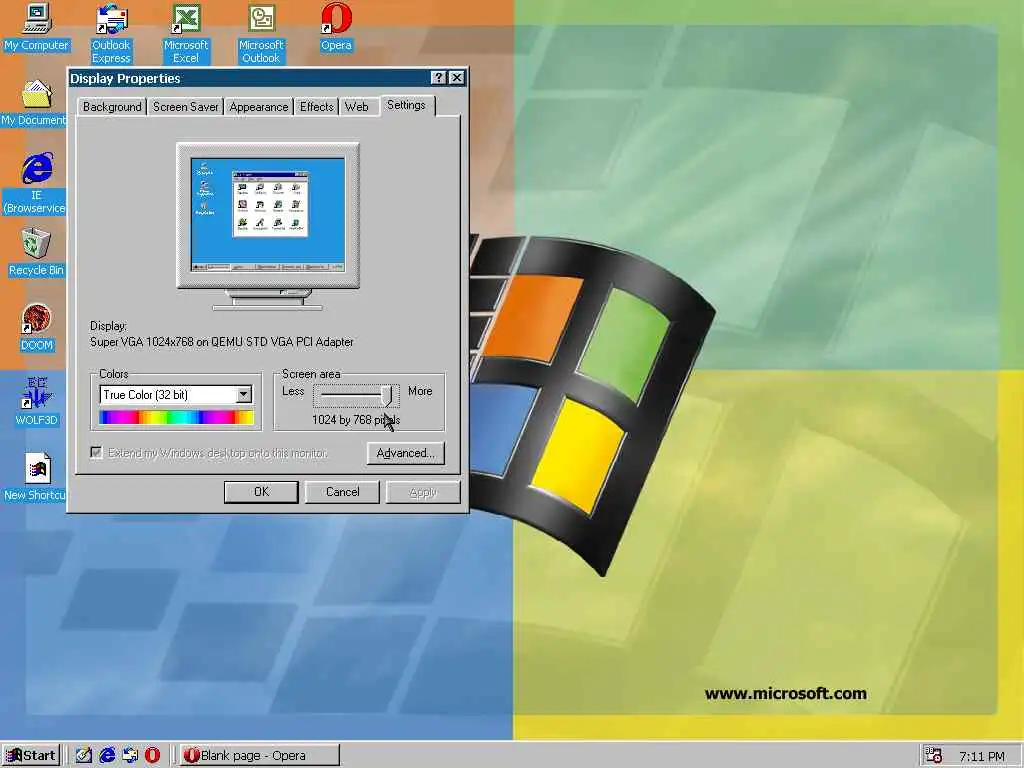The height and width of the screenshot is (768, 1024).
Task: Click the Task Scheduler tray icon
Action: [x=934, y=756]
